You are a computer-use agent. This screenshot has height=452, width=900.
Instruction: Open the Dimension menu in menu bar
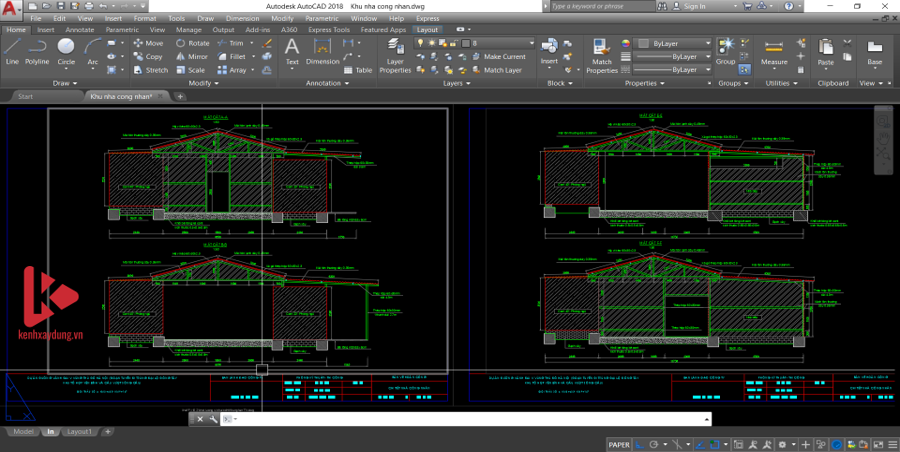[241, 18]
